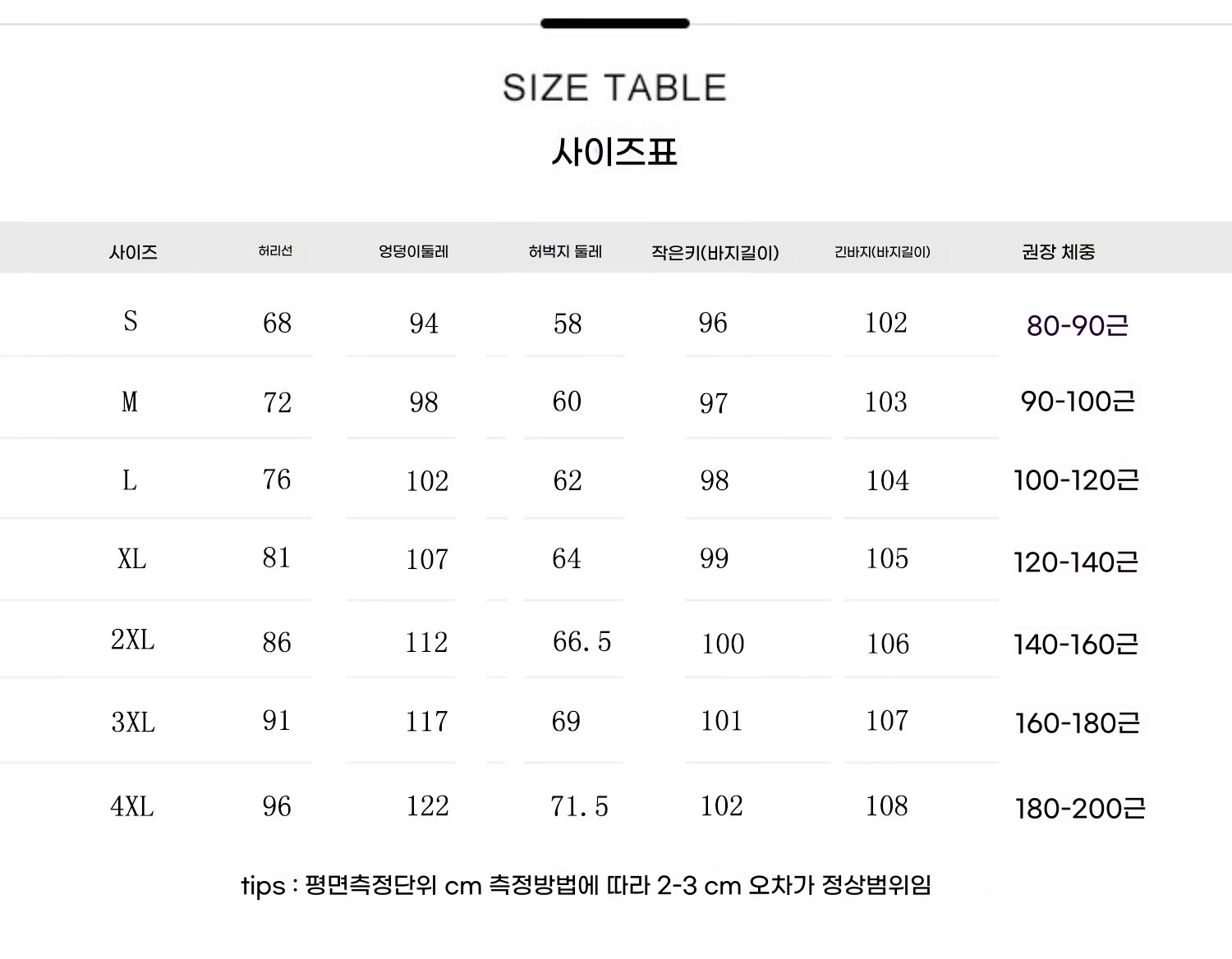Click the 긴바지(바지길이) column header
The height and width of the screenshot is (959, 1232).
[x=882, y=252]
